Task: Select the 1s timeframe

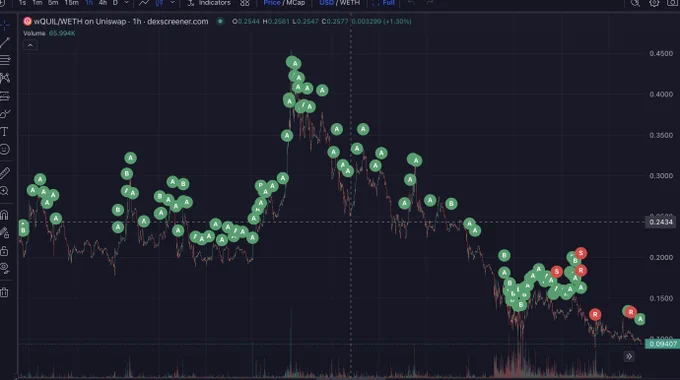Action: coord(22,3)
